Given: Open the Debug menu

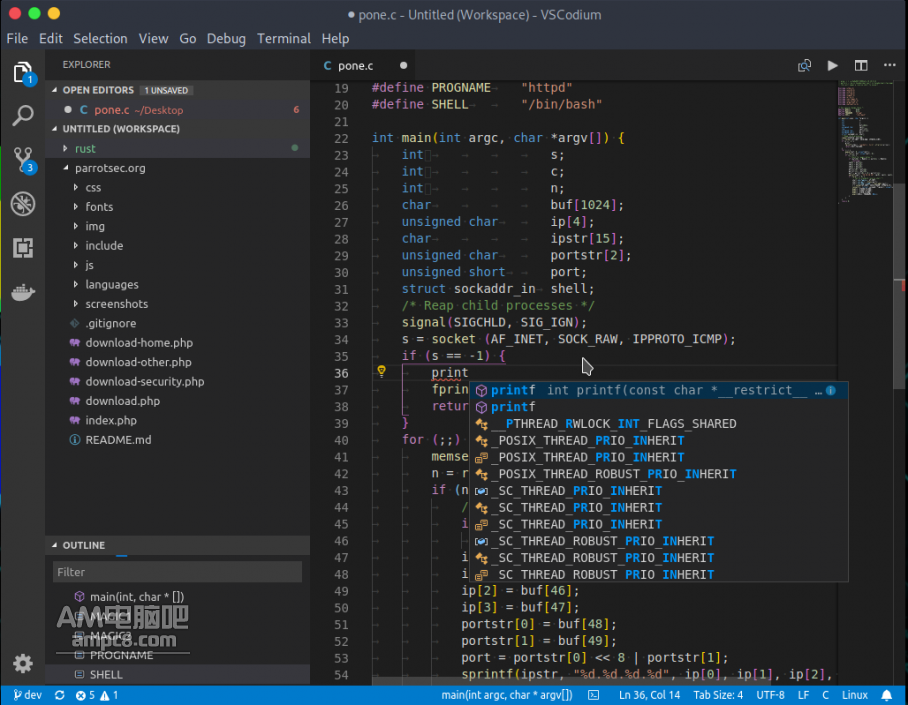Looking at the screenshot, I should [226, 38].
